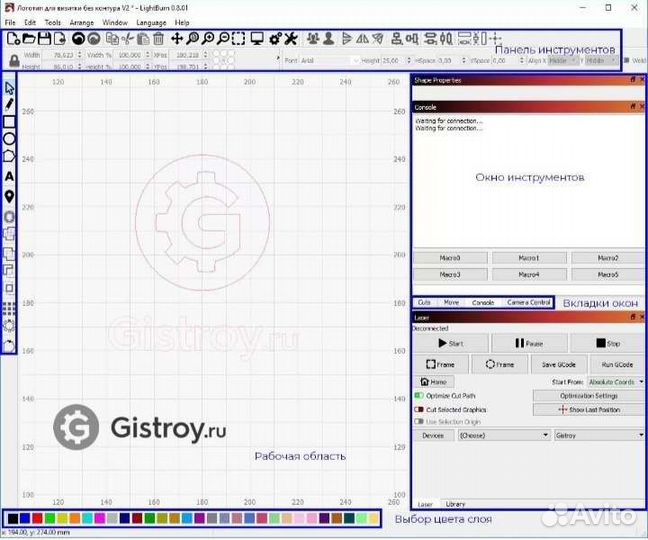
Task: Select the position marker pin tool
Action: pyautogui.click(x=10, y=195)
